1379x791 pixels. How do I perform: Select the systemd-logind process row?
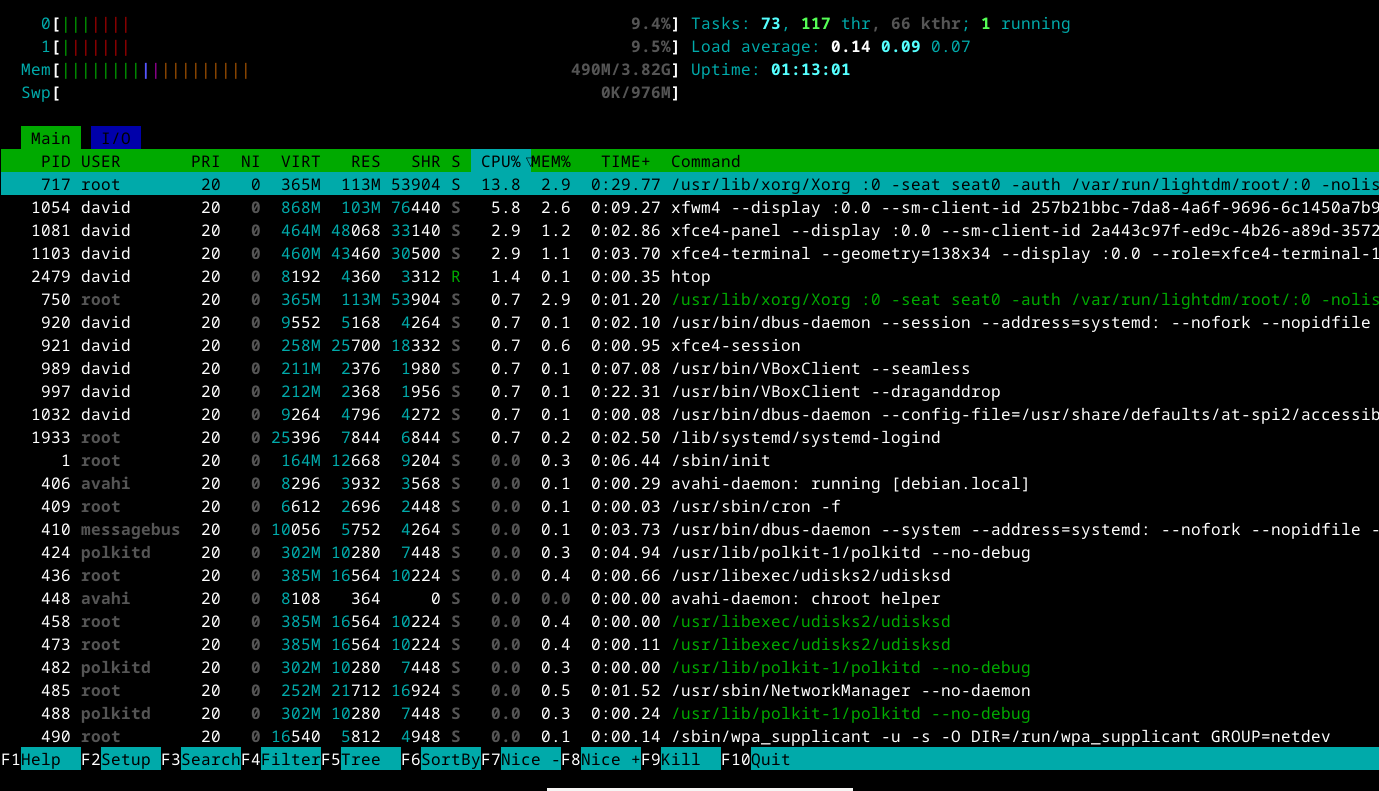click(x=689, y=437)
